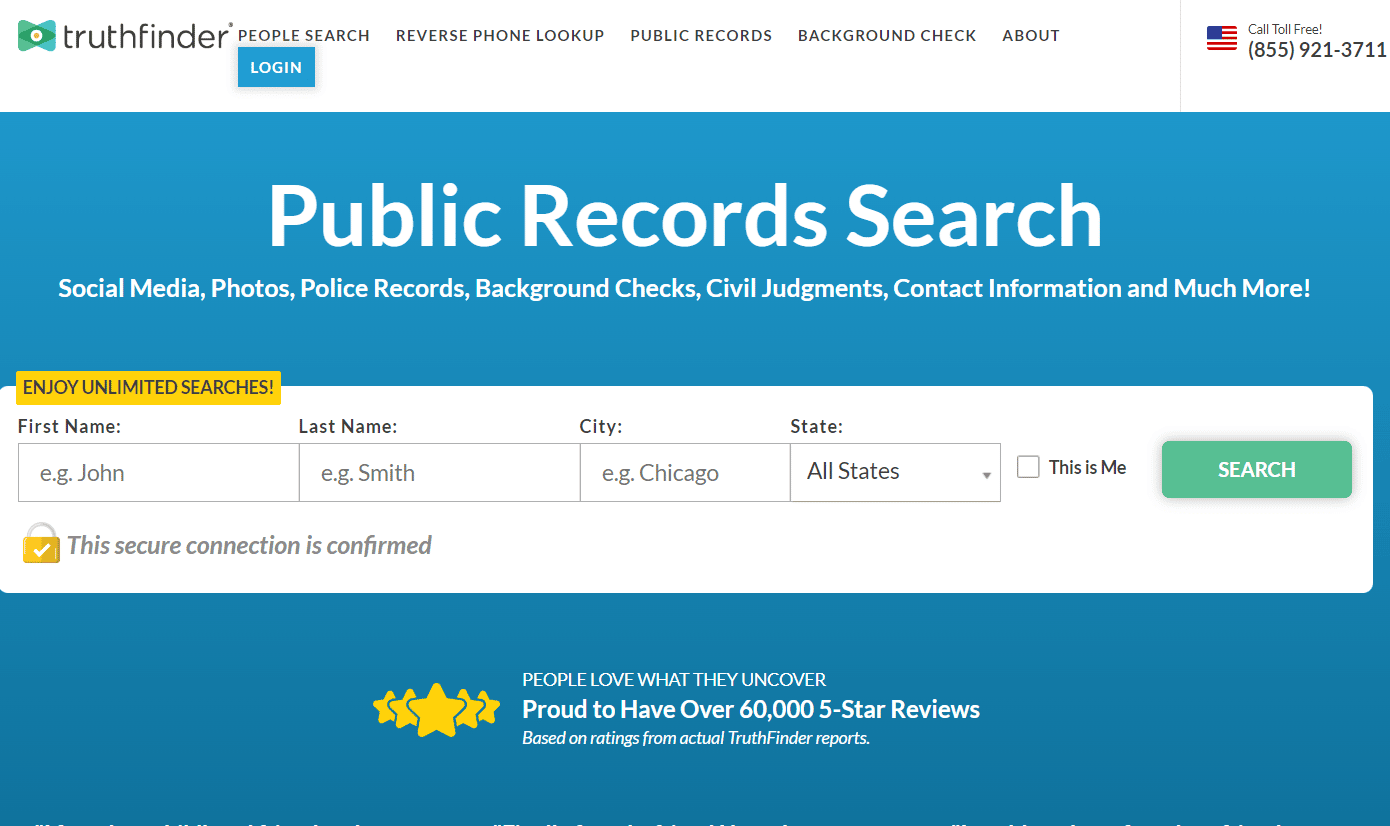Go to Reverse Phone Lookup
Screen dimensions: 1390x826
(500, 35)
